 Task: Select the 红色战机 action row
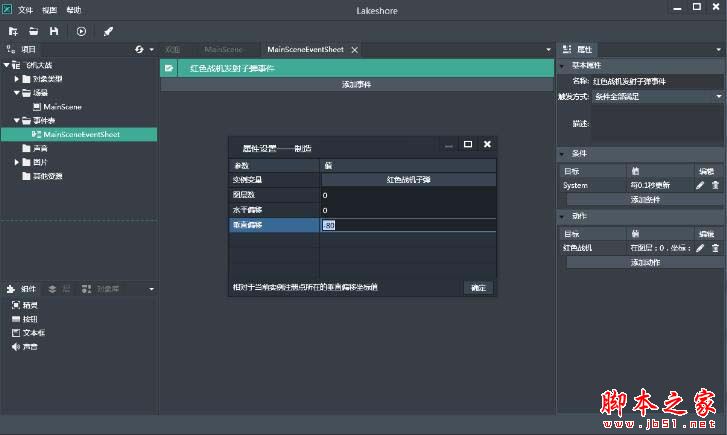click(626, 248)
